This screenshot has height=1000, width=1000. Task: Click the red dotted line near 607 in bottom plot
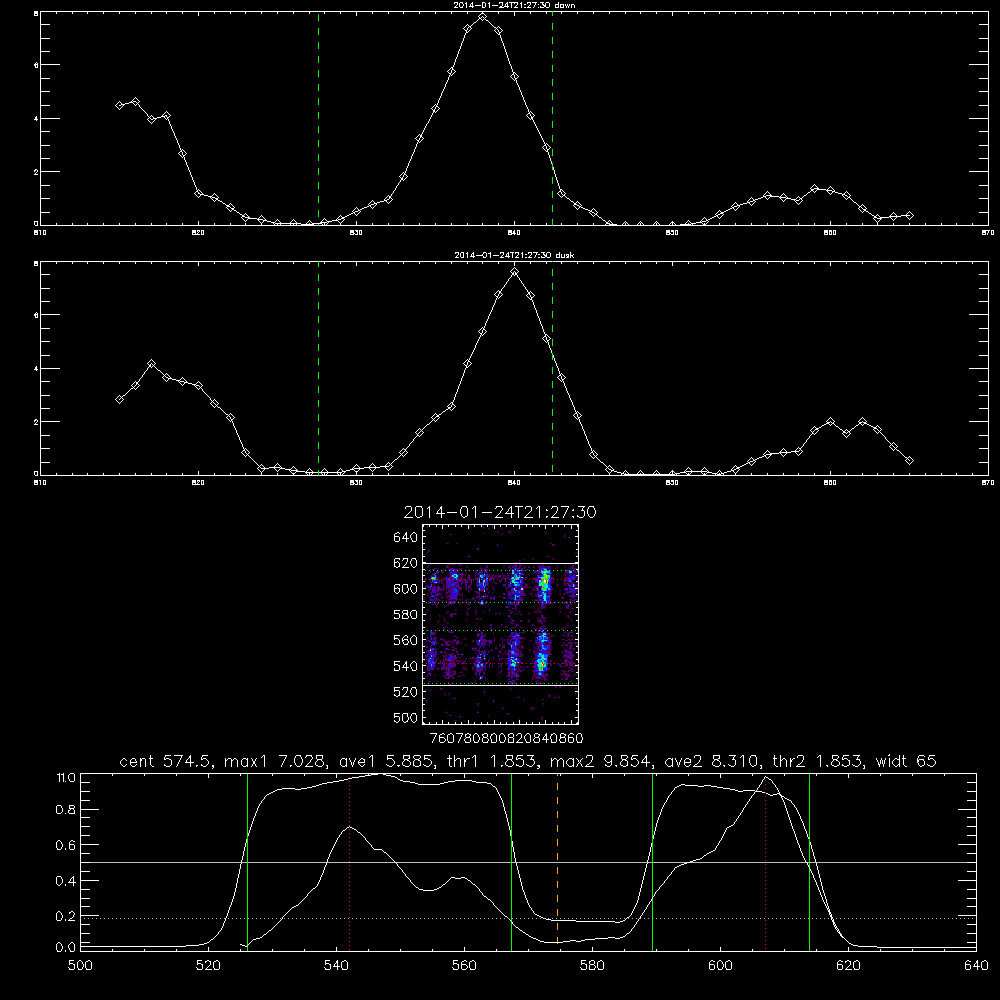click(x=765, y=862)
